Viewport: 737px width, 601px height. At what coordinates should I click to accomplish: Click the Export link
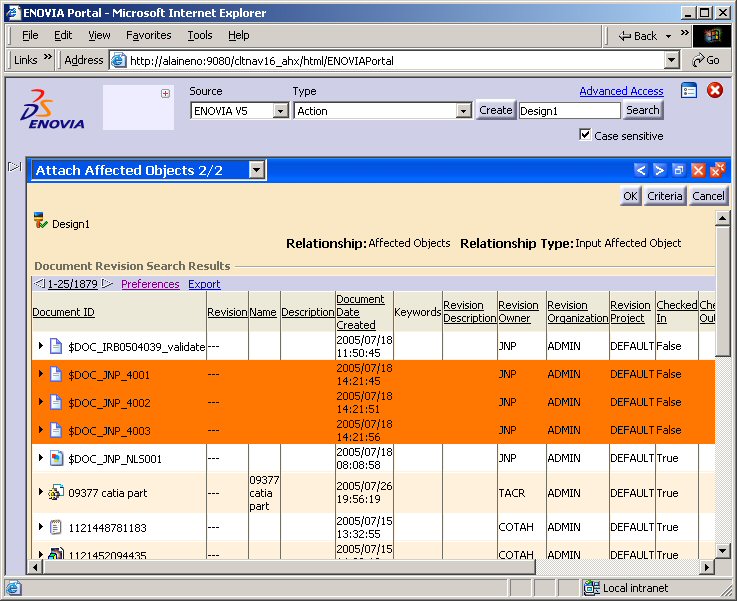(204, 284)
